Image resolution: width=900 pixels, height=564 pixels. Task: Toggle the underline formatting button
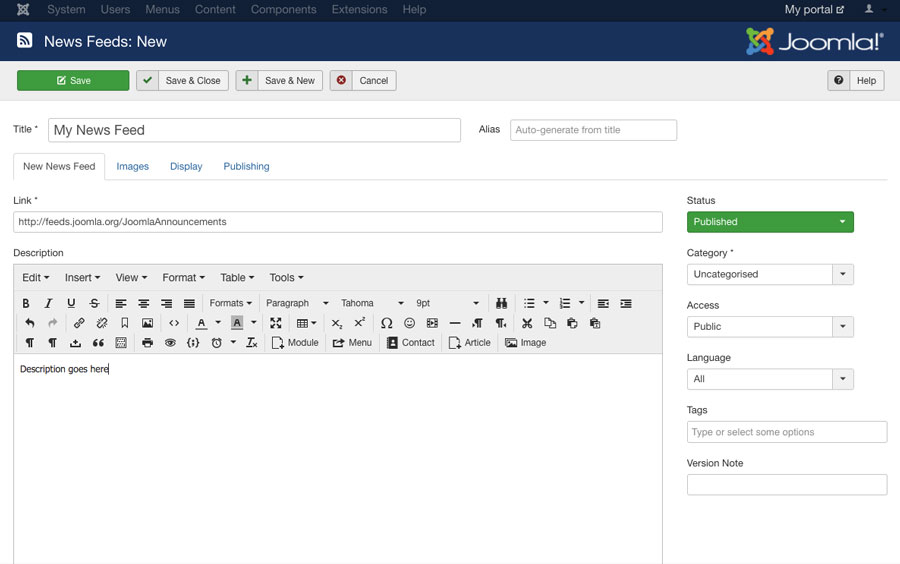pos(71,303)
